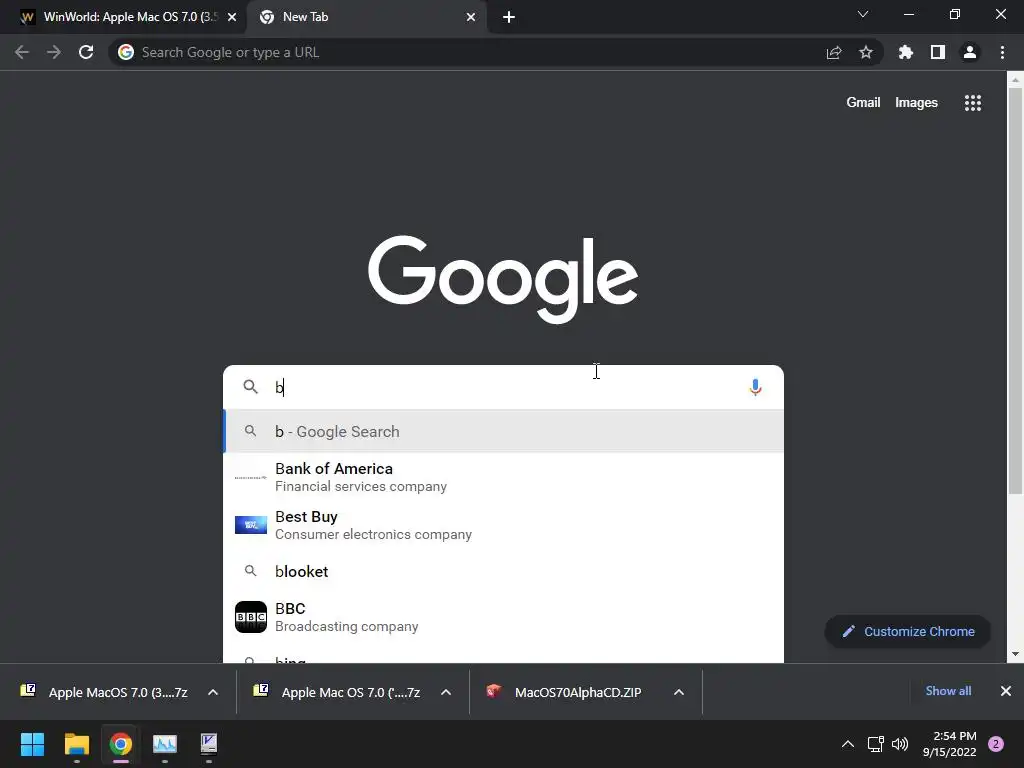Open network status tray icon

(x=876, y=744)
